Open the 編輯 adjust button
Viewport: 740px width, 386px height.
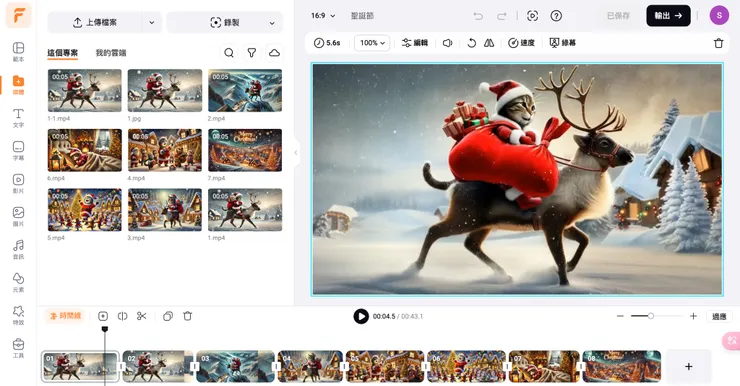415,43
